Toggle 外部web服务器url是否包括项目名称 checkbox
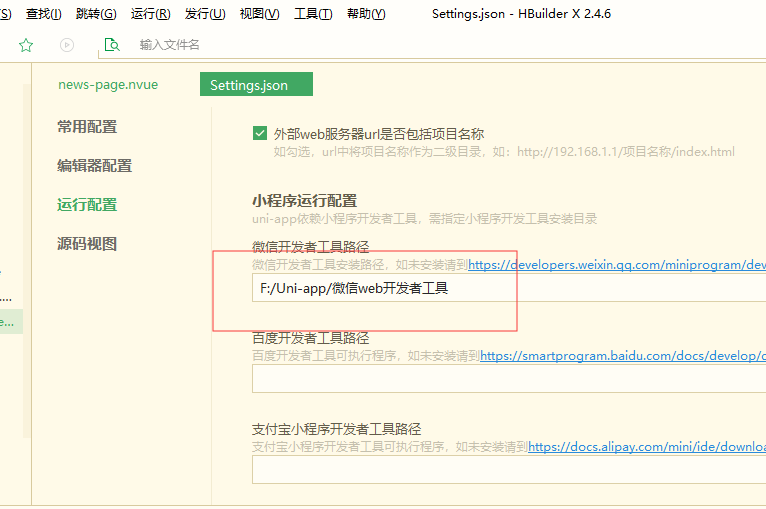Viewport: 766px width, 509px height. pos(260,133)
